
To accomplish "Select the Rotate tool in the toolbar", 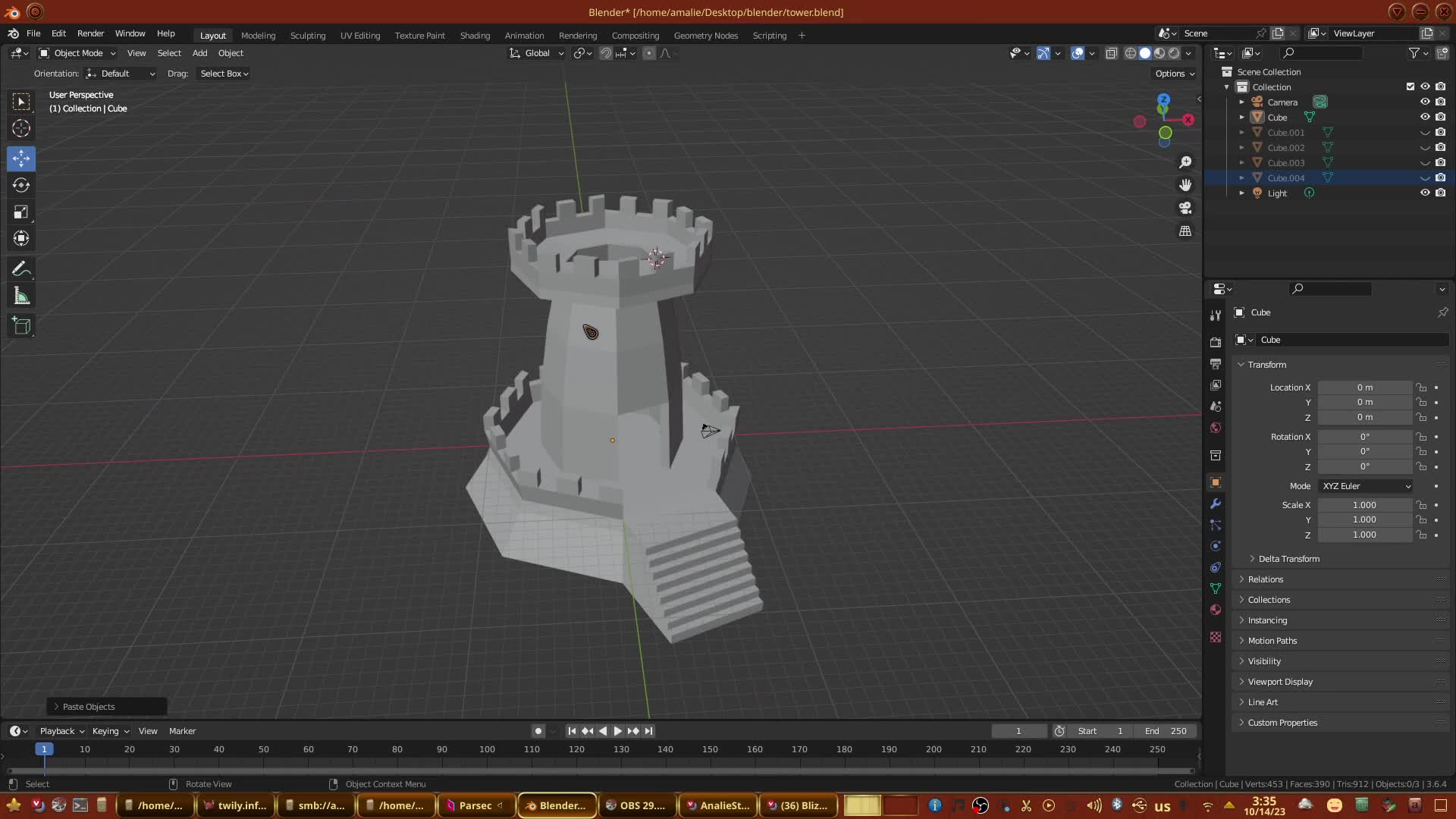I will tap(21, 185).
